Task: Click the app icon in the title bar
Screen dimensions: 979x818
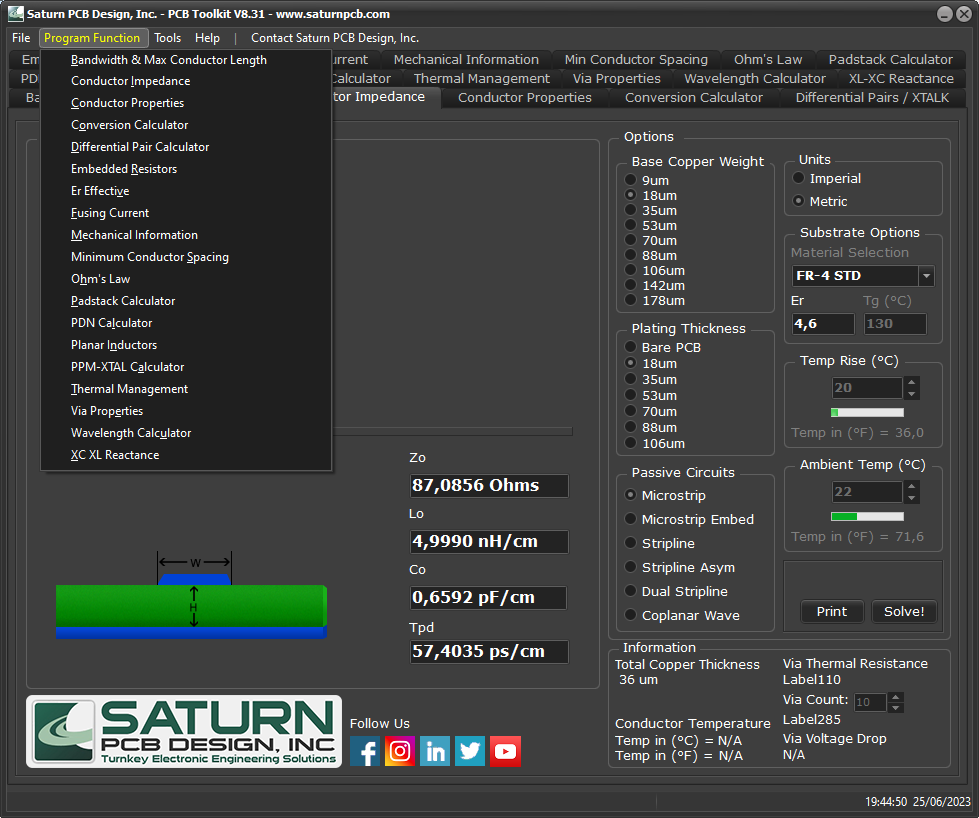Action: 16,14
